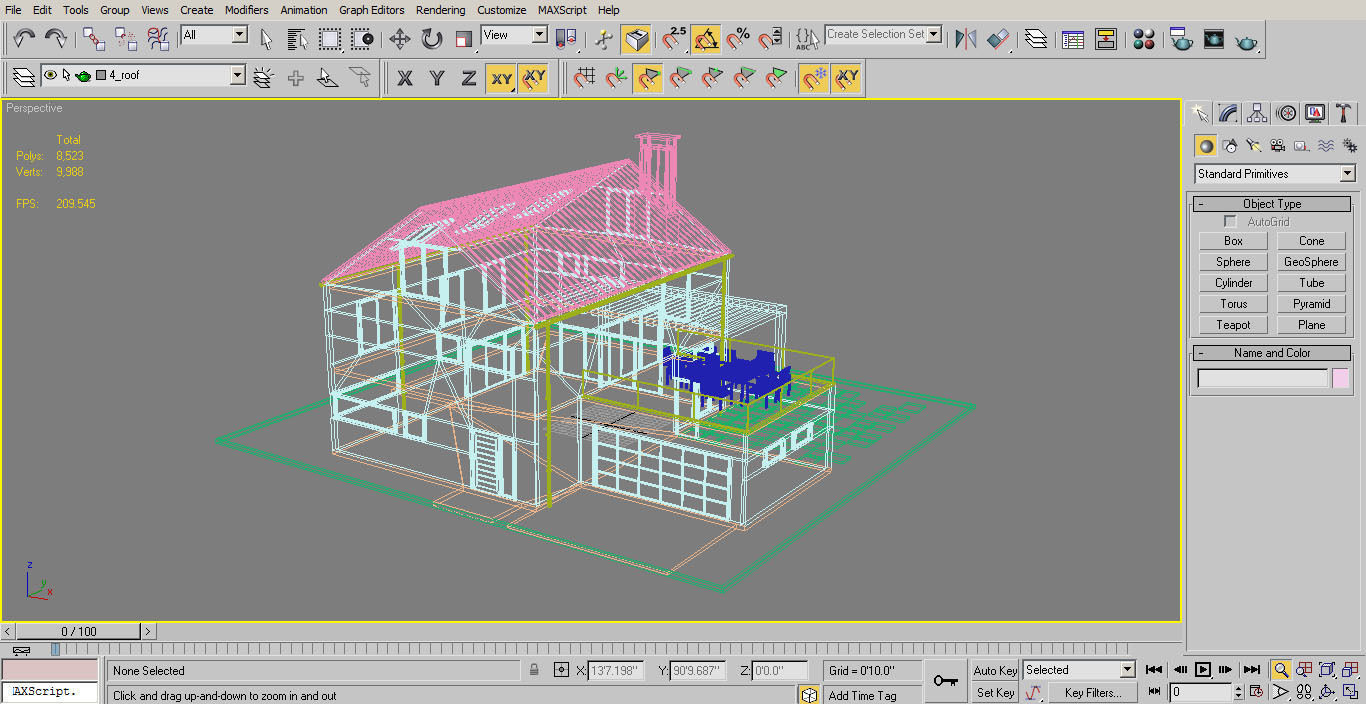Image resolution: width=1366 pixels, height=704 pixels.
Task: Toggle the Percent Snap button
Action: point(738,39)
